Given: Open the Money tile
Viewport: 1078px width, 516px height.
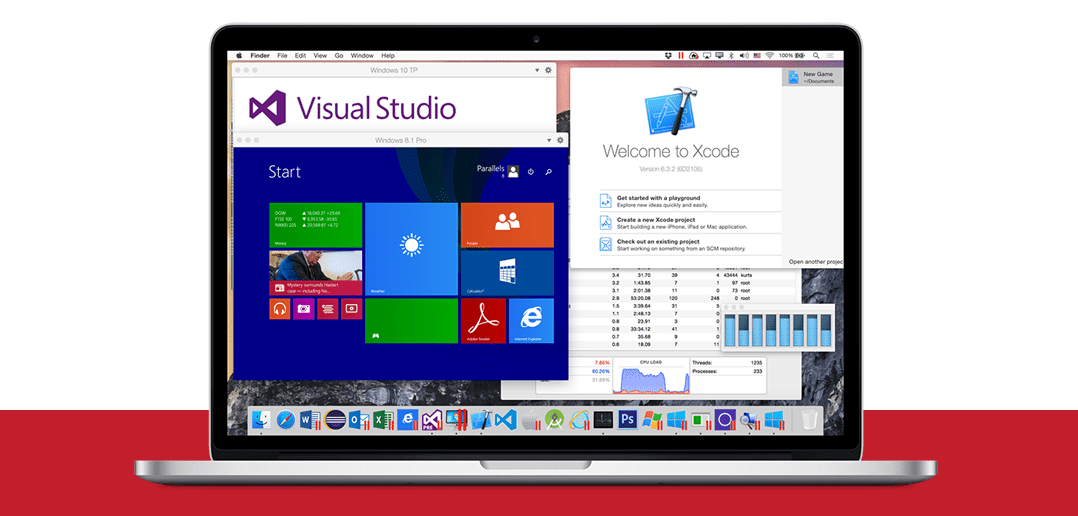Looking at the screenshot, I should (316, 225).
